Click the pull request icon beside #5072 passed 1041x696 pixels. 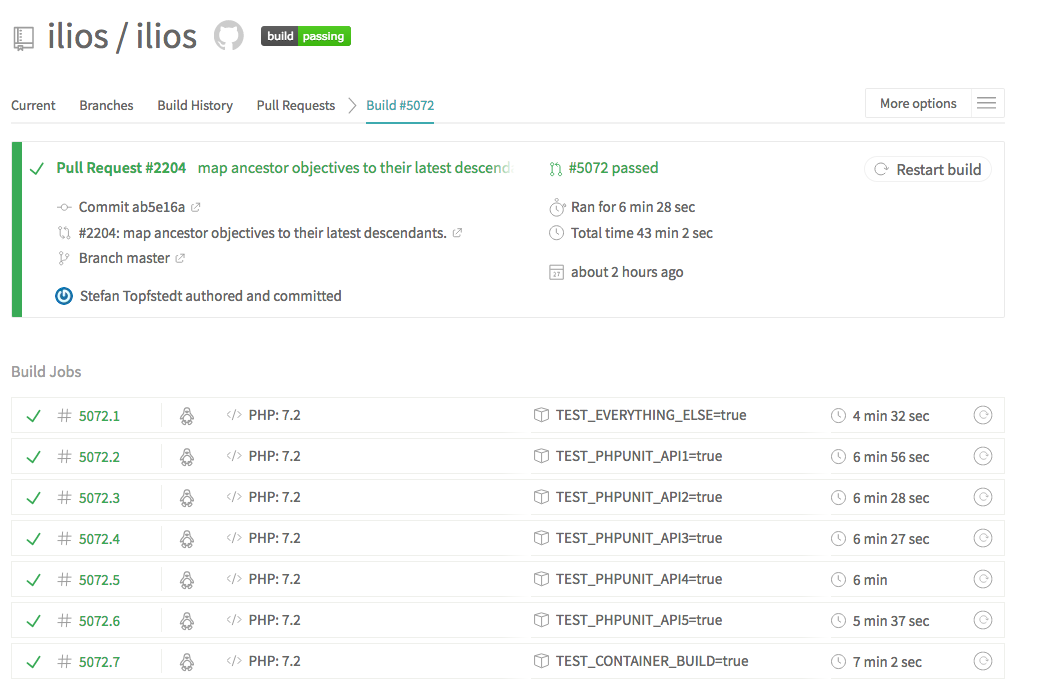click(x=556, y=169)
